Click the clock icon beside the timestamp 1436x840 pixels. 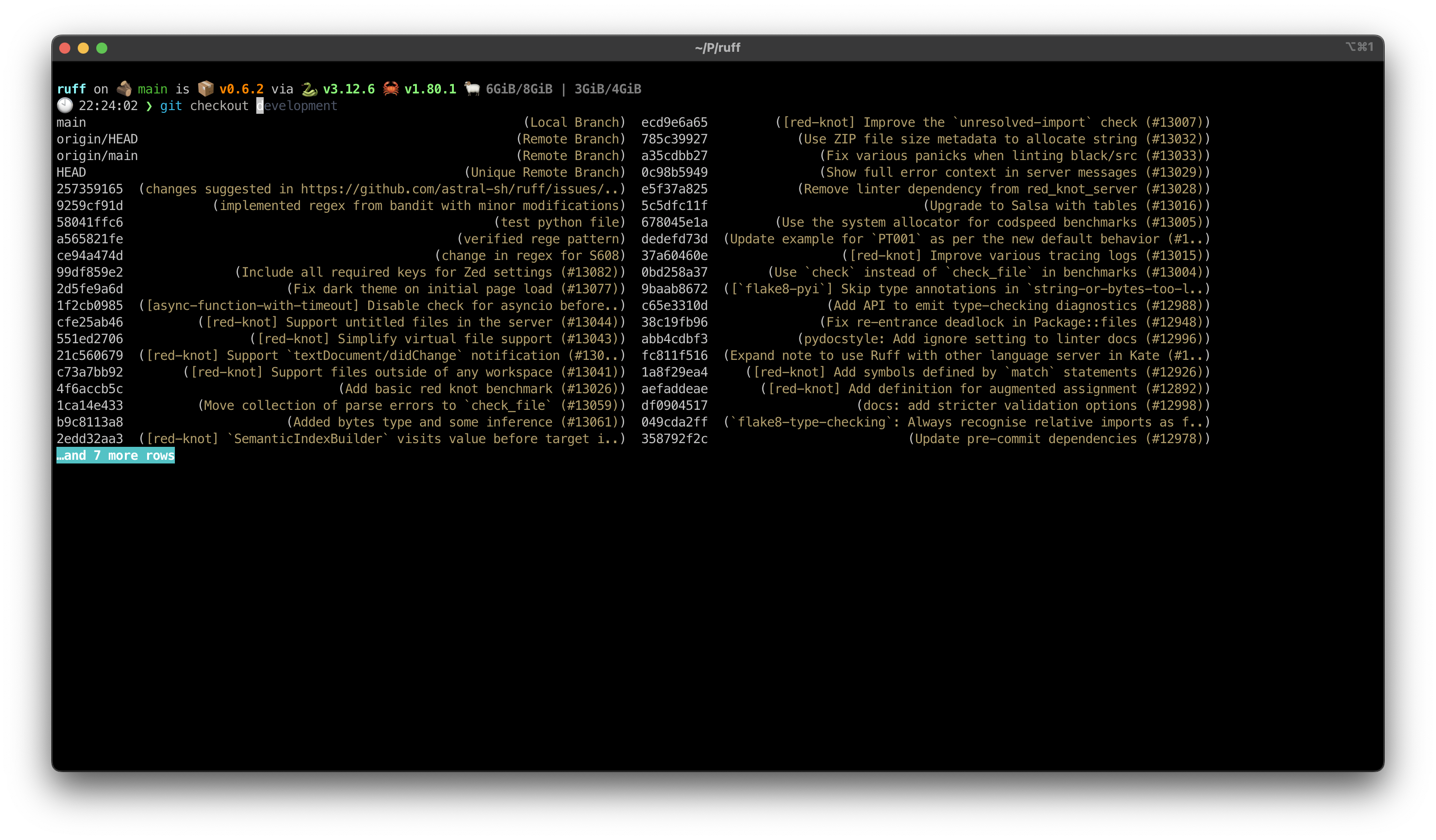click(x=65, y=105)
